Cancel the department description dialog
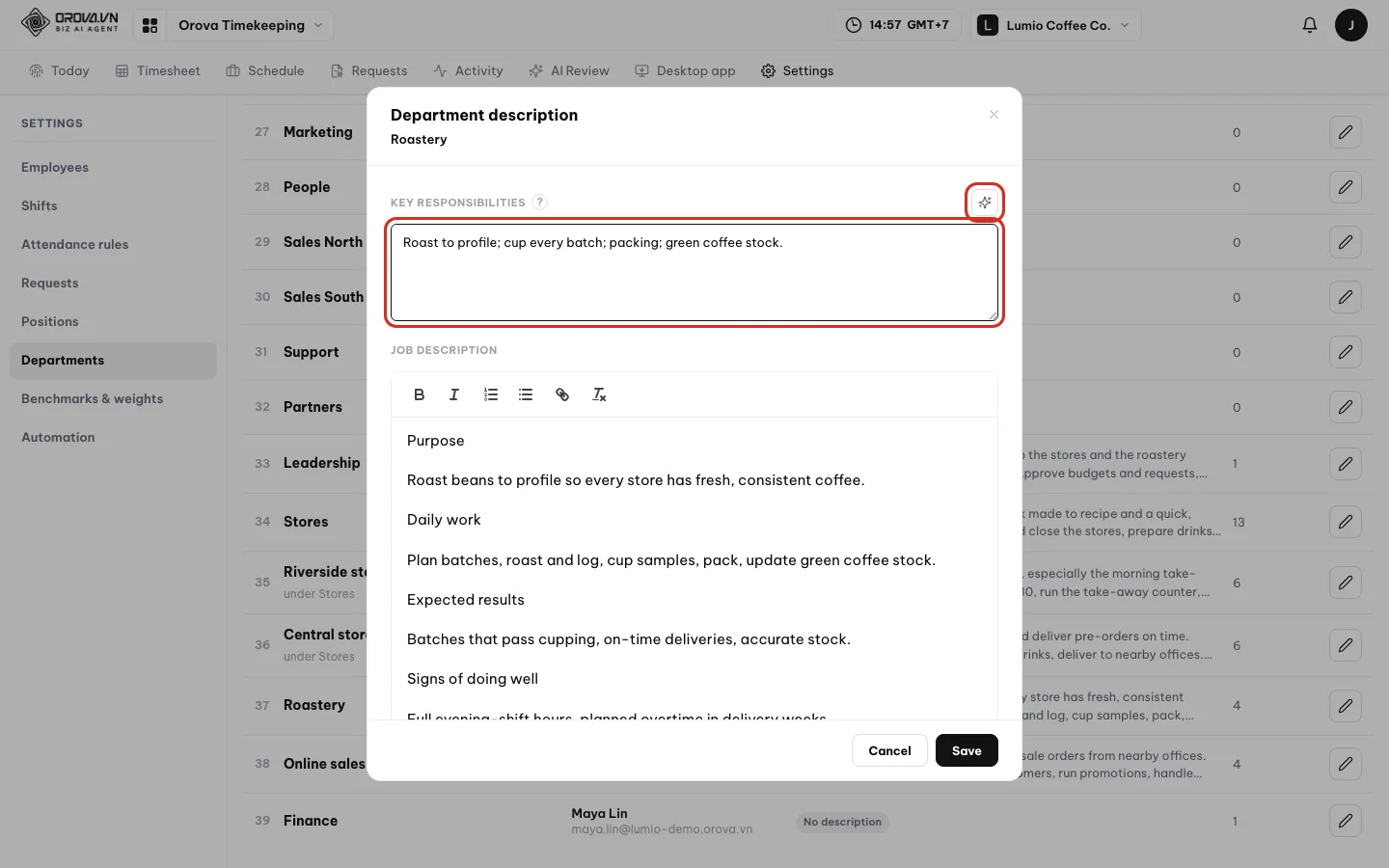The width and height of the screenshot is (1389, 868). pyautogui.click(x=889, y=750)
